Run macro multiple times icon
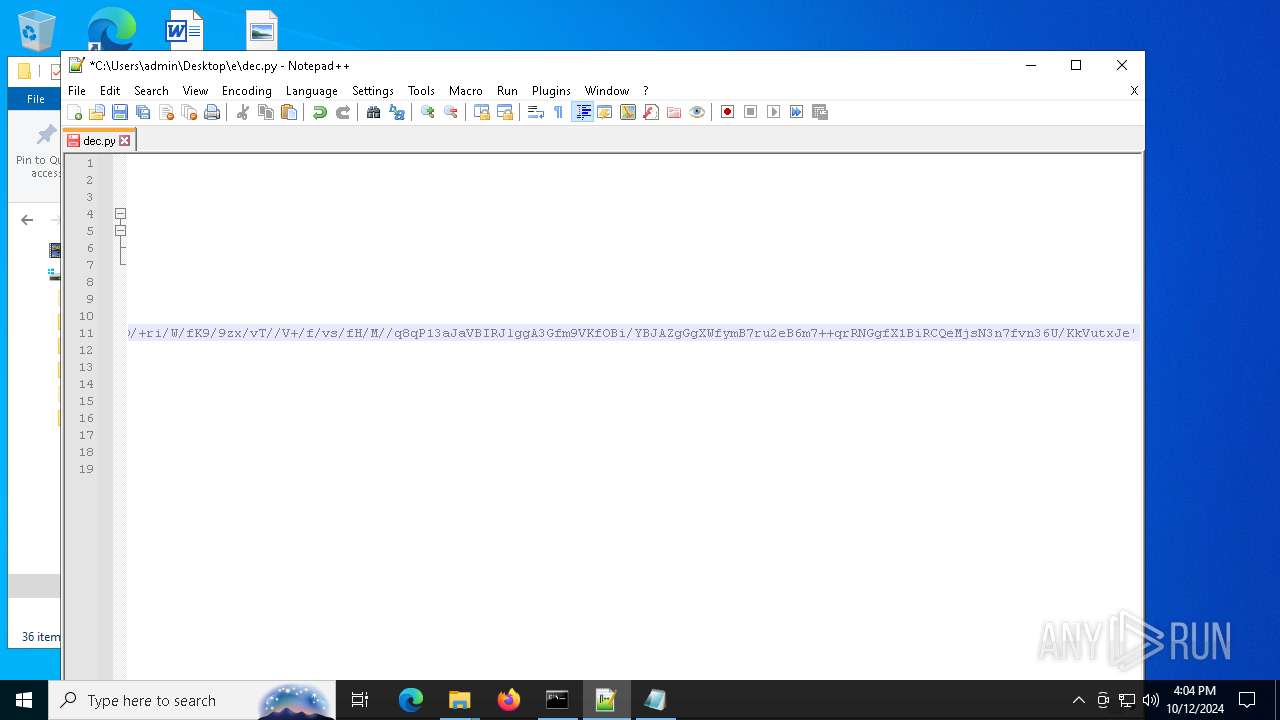Image resolution: width=1280 pixels, height=720 pixels. coord(796,112)
